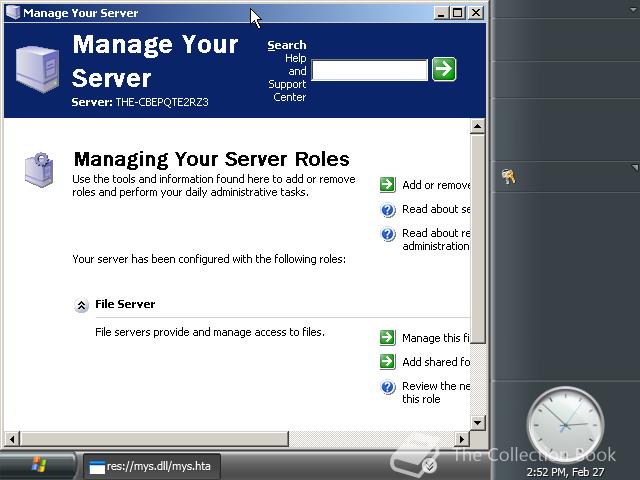Click the analog clock gadget
The width and height of the screenshot is (640, 480).
click(565, 424)
